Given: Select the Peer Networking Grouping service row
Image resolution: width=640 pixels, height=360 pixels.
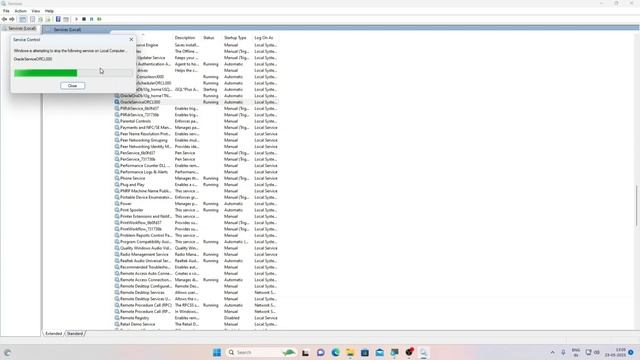Looking at the screenshot, I should tap(196, 140).
